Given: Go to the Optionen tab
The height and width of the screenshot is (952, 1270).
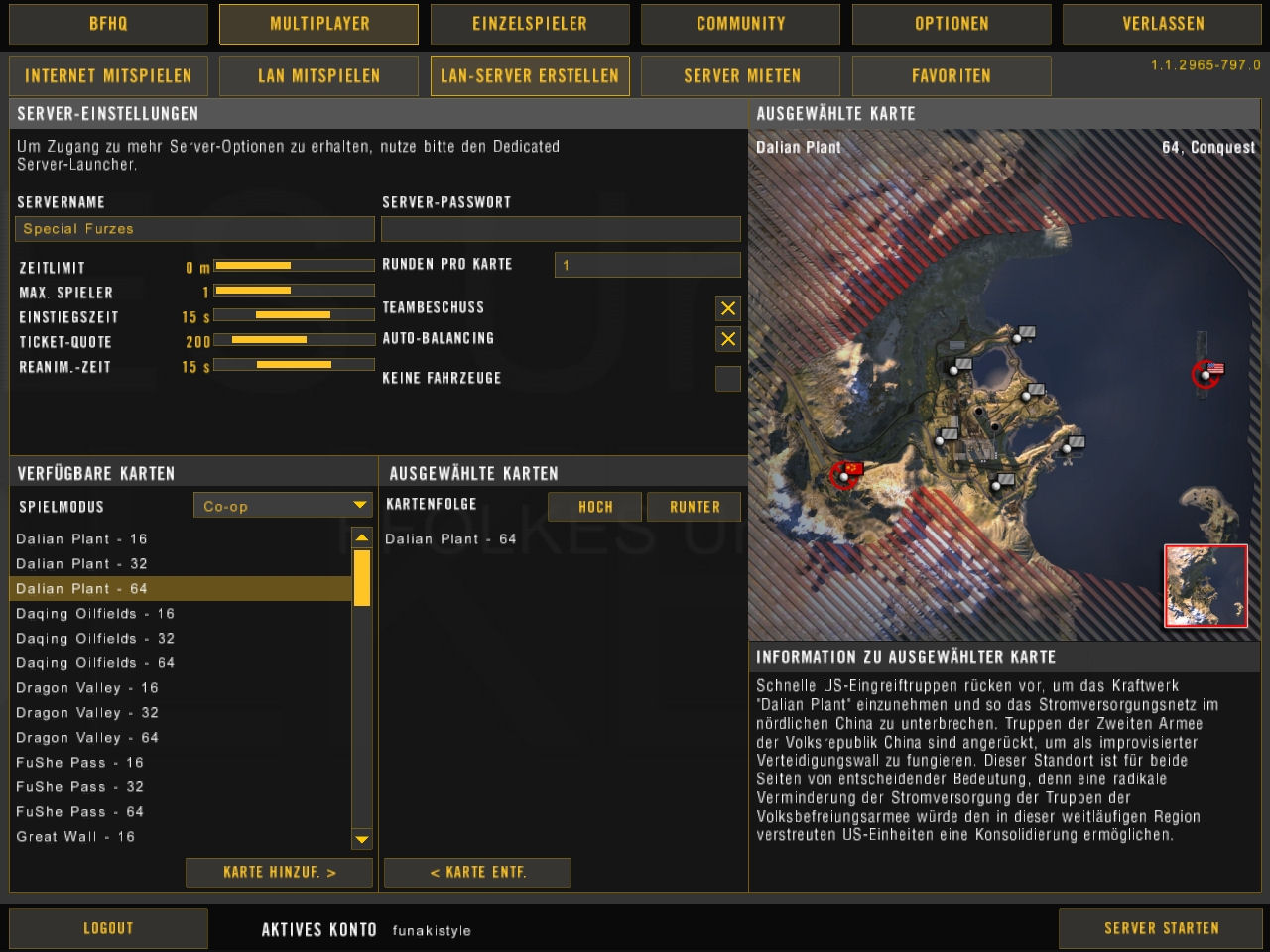Looking at the screenshot, I should point(952,24).
